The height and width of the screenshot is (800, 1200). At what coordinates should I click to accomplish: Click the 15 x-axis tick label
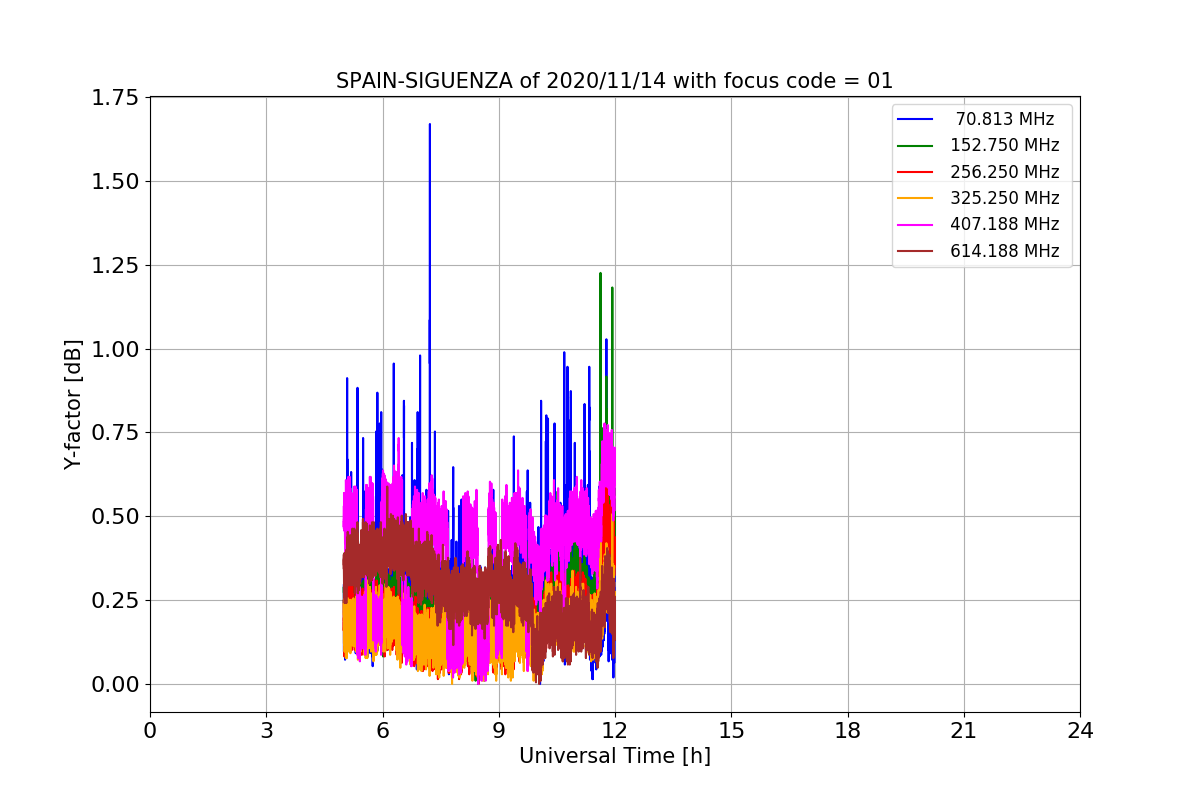click(x=731, y=731)
